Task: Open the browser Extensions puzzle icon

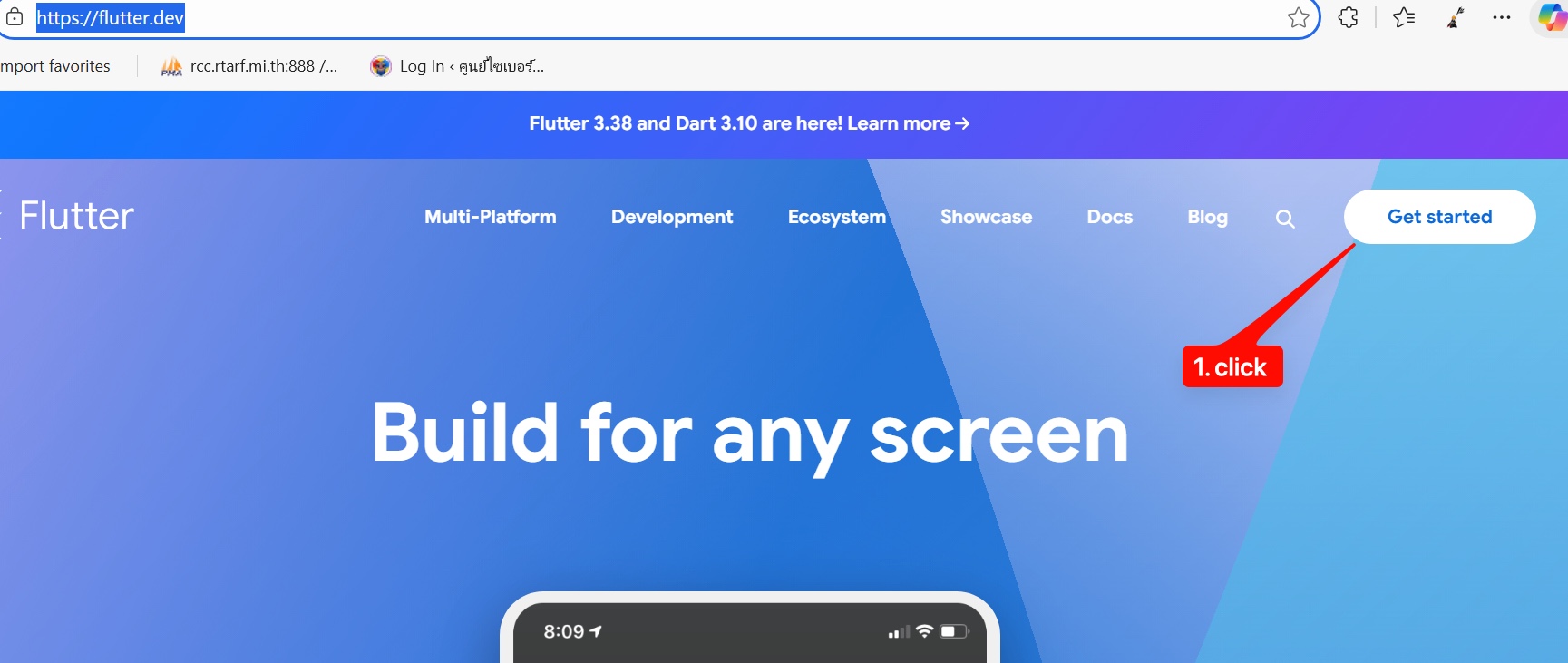Action: point(1348,18)
